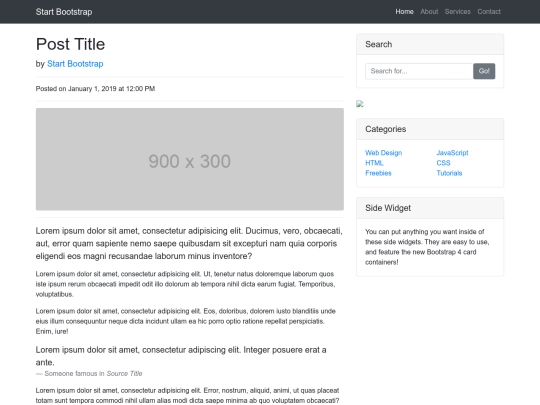Click the Post Title heading
The image size is (540, 405).
click(x=71, y=44)
